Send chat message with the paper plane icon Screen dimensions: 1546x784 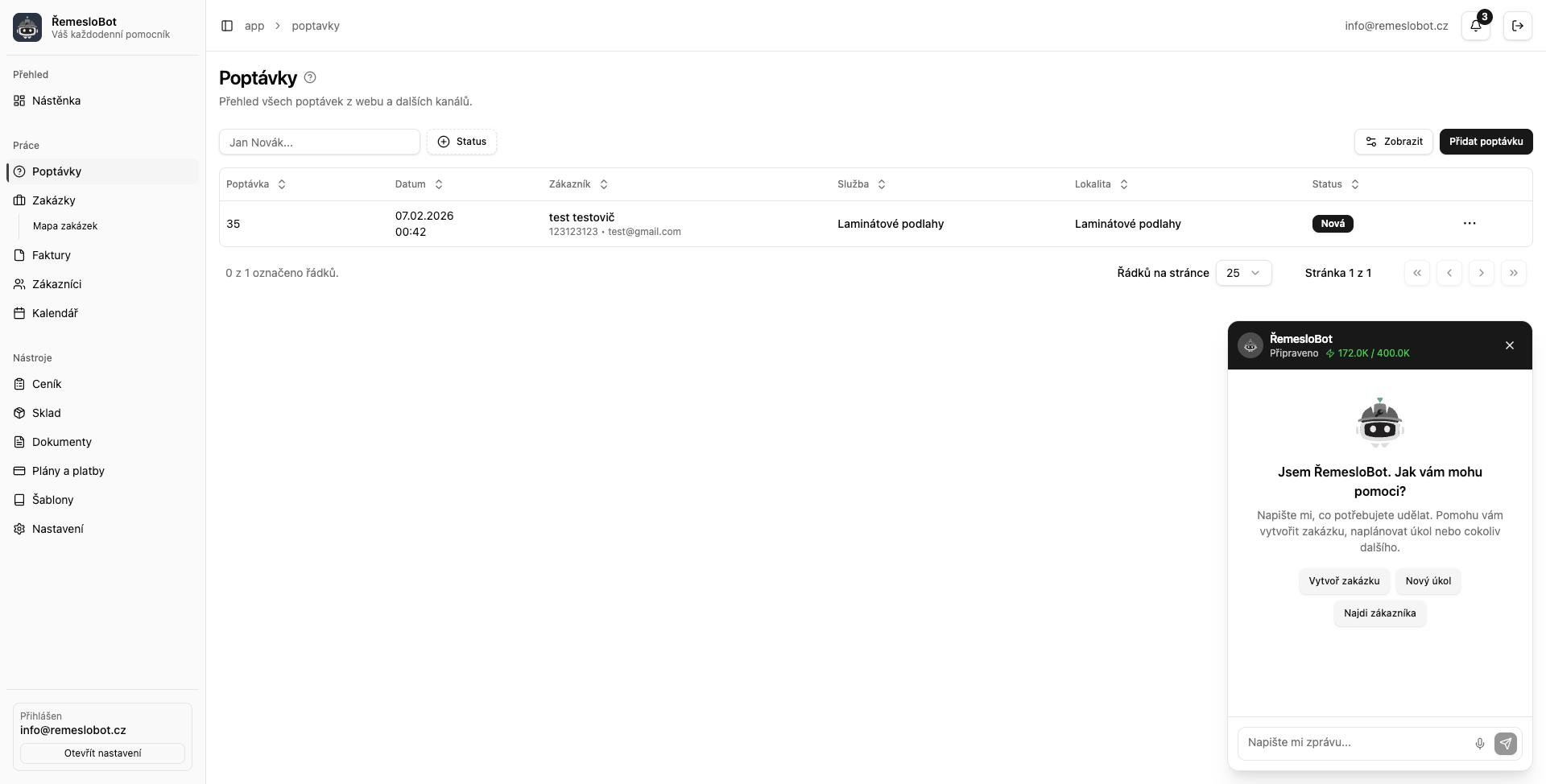(1507, 744)
